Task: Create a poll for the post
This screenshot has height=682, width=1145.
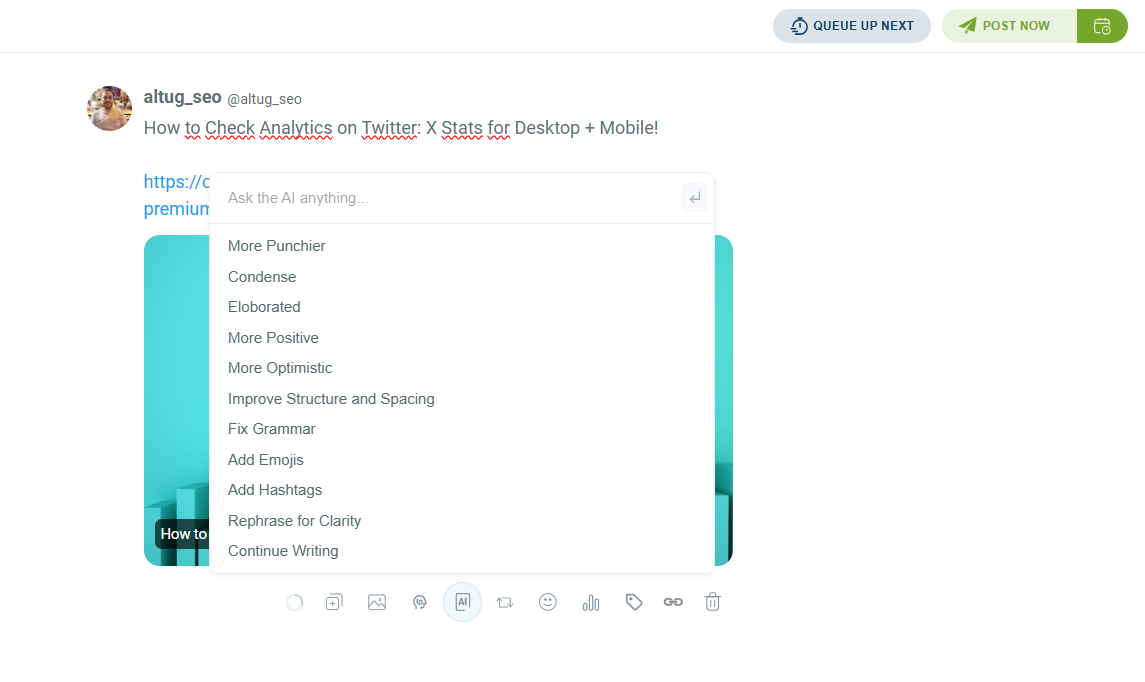Action: pos(591,601)
